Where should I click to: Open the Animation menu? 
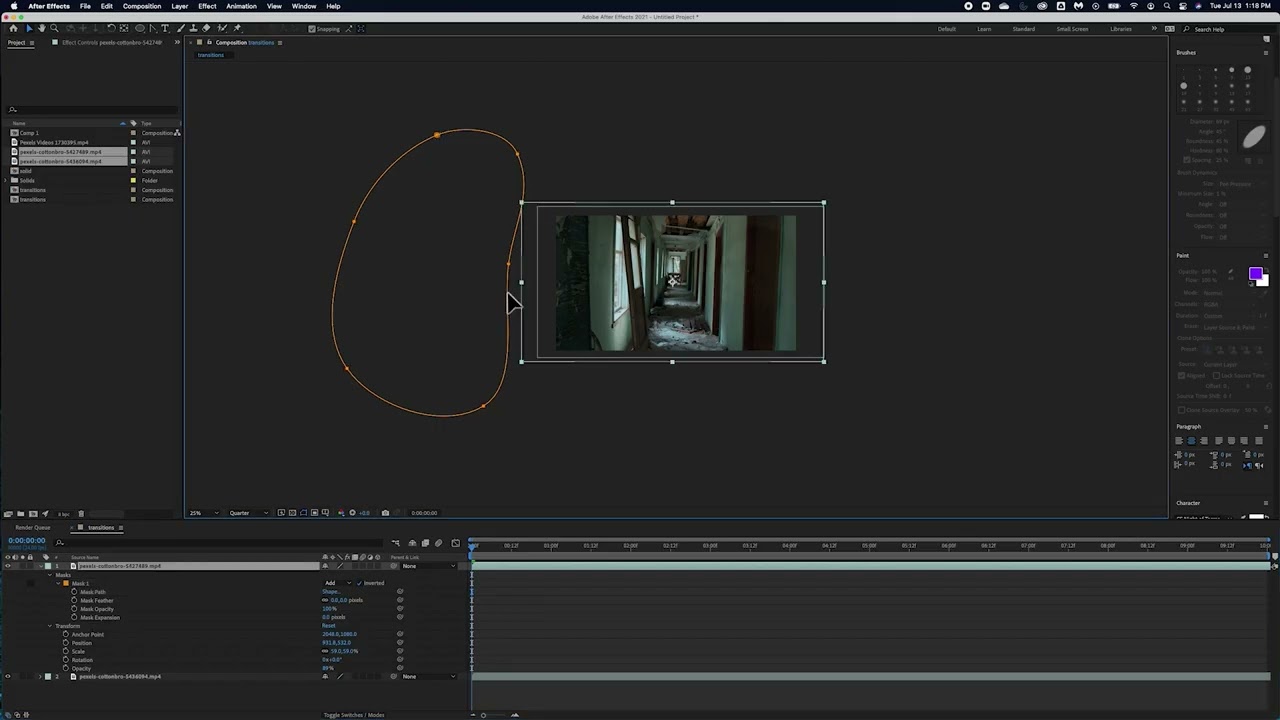pos(241,6)
